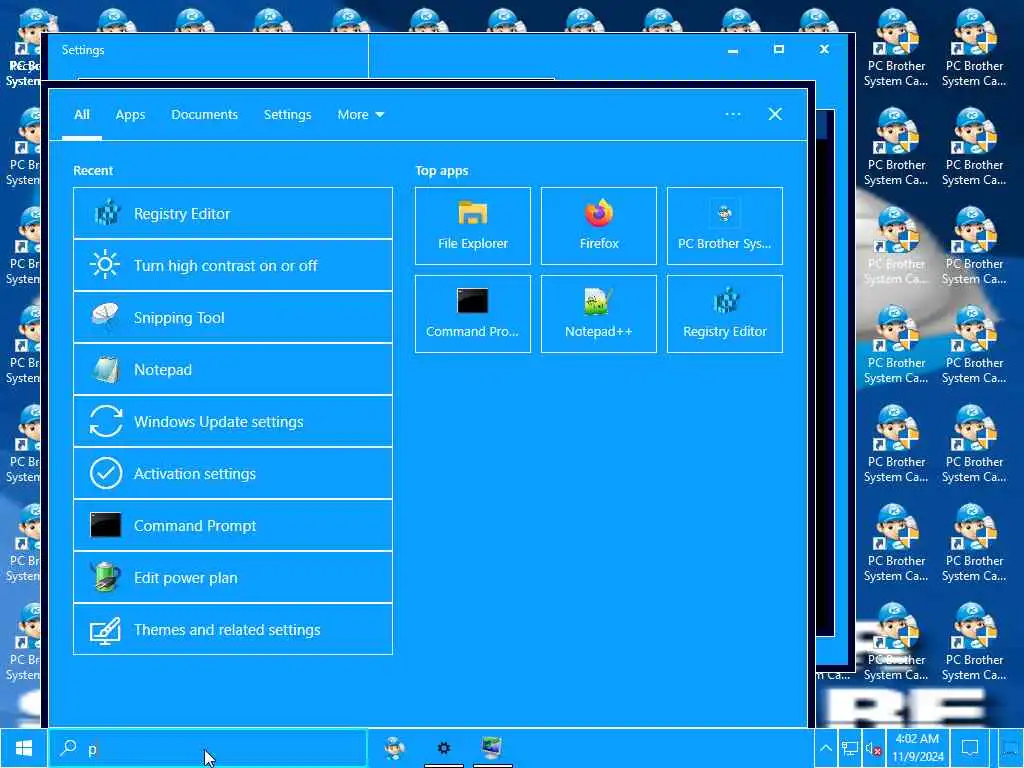Open Themes and related settings

click(232, 630)
